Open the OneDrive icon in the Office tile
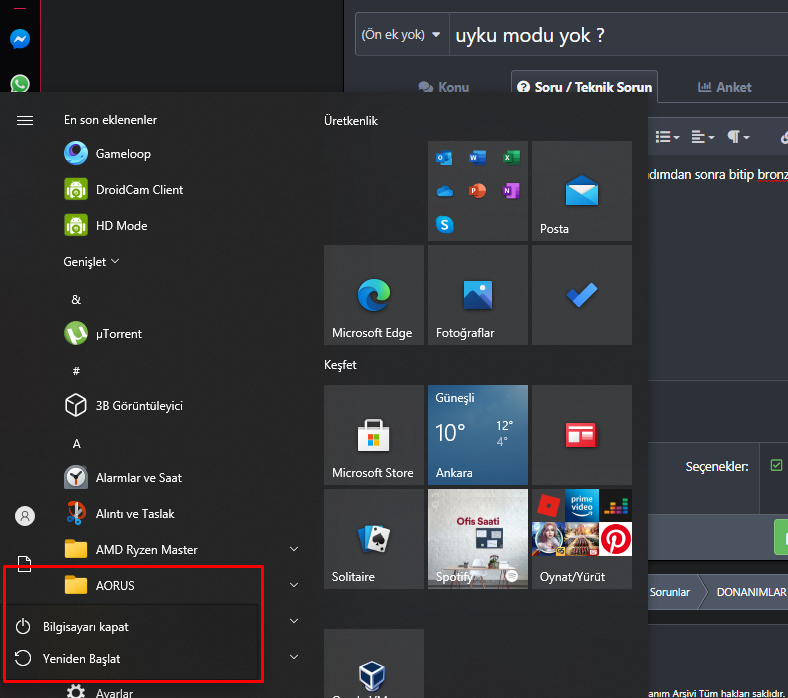Screen dimensions: 788x698 pyautogui.click(x=444, y=191)
